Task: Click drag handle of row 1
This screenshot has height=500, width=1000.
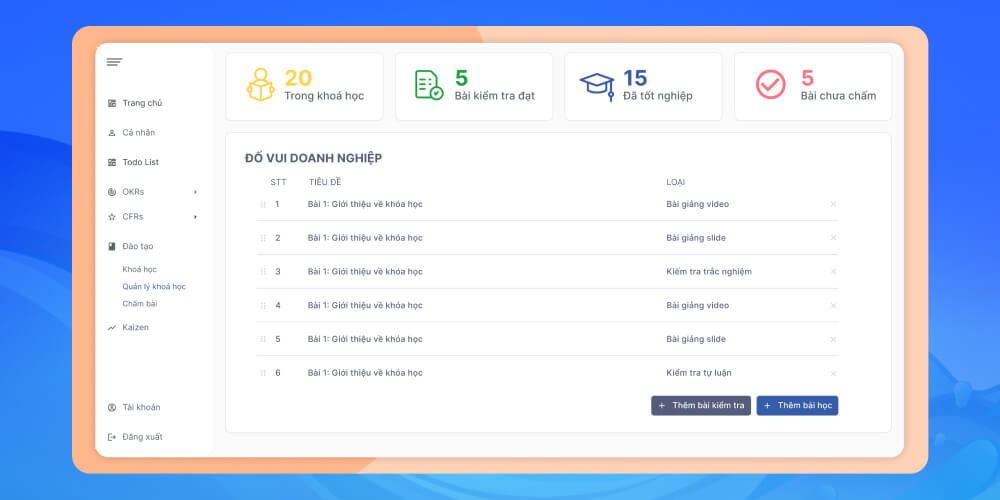Action: coord(263,205)
